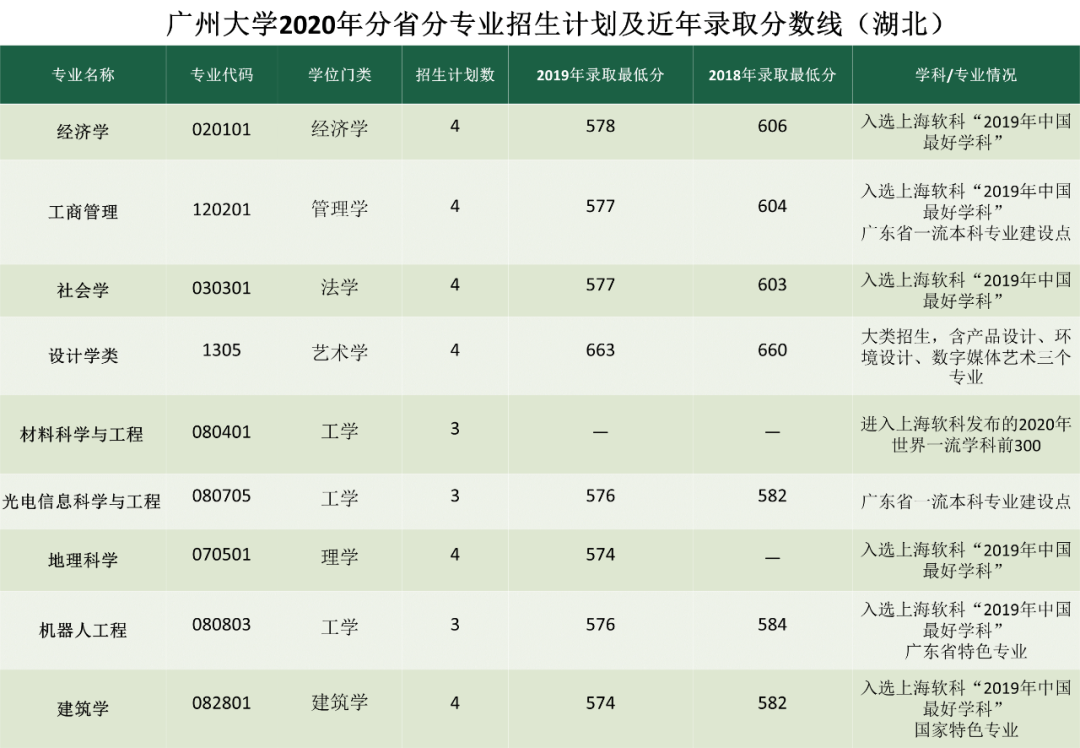The width and height of the screenshot is (1080, 748).
Task: Click the major code 030301
Action: (x=222, y=288)
